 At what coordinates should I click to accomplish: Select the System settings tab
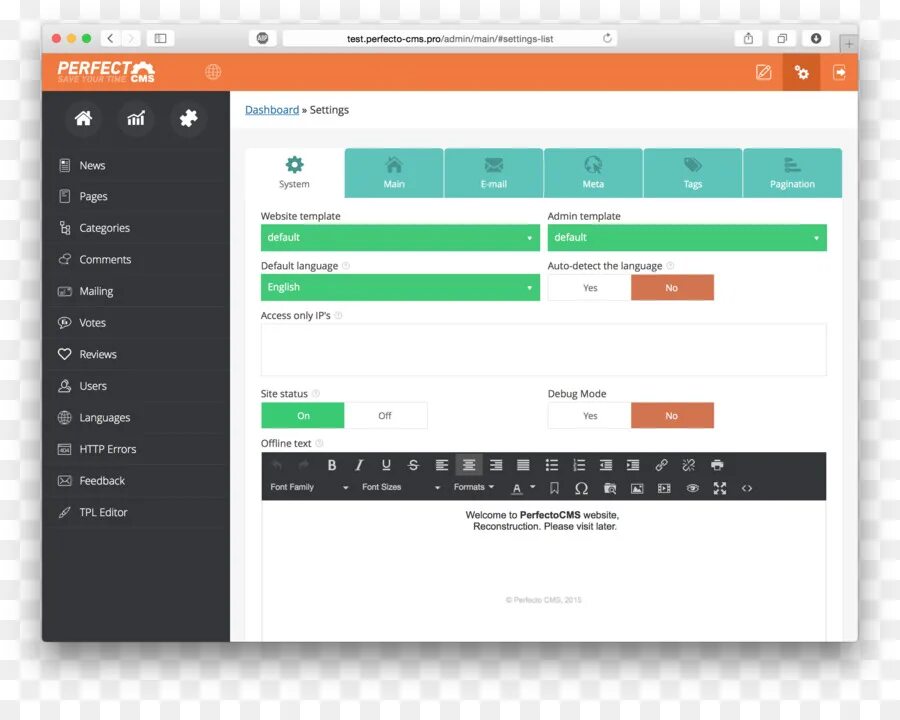[x=294, y=173]
